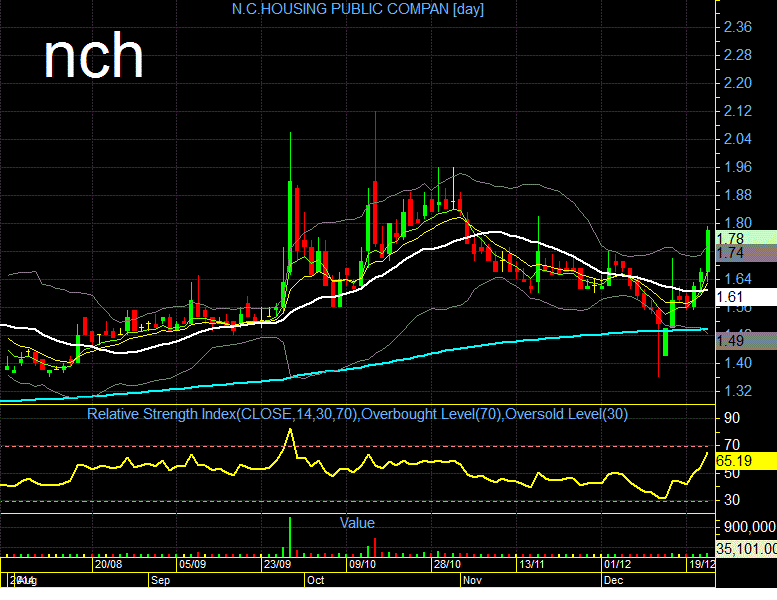Viewport: 777px width, 600px height.
Task: Click the tall red candle wick reaching 2.12
Action: click(376, 146)
